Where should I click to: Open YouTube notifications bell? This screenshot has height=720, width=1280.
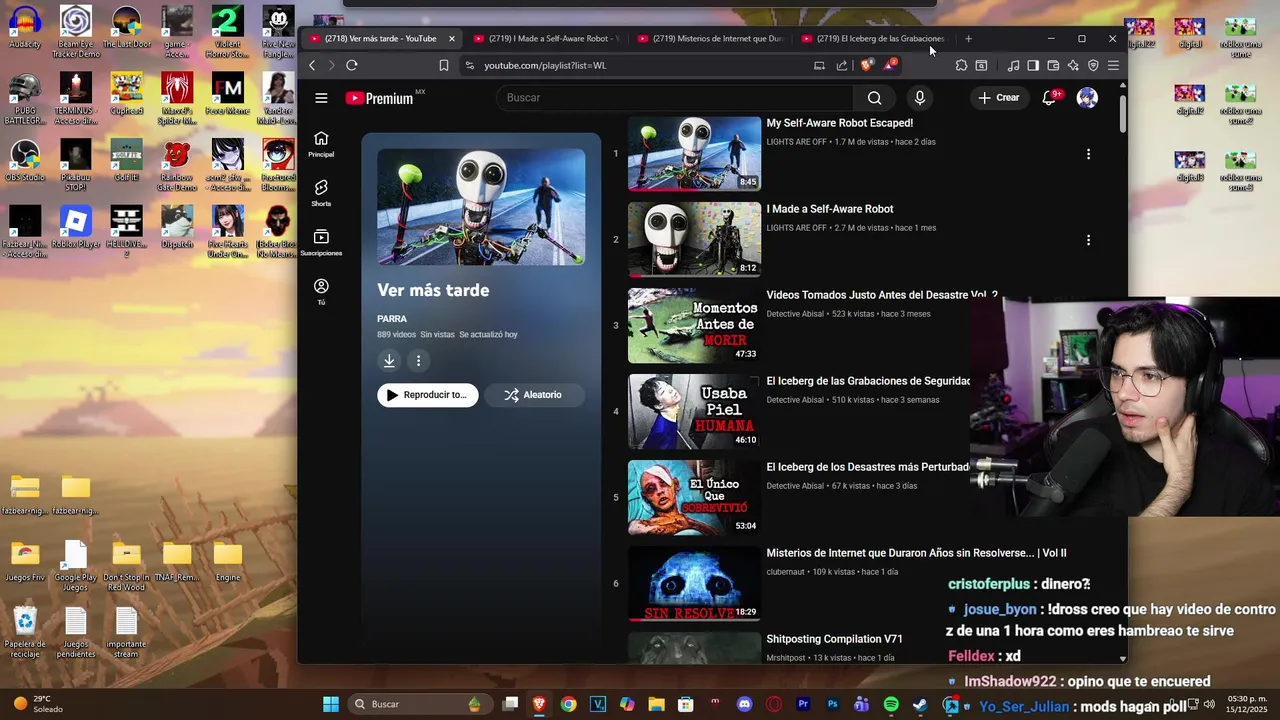[x=1050, y=98]
